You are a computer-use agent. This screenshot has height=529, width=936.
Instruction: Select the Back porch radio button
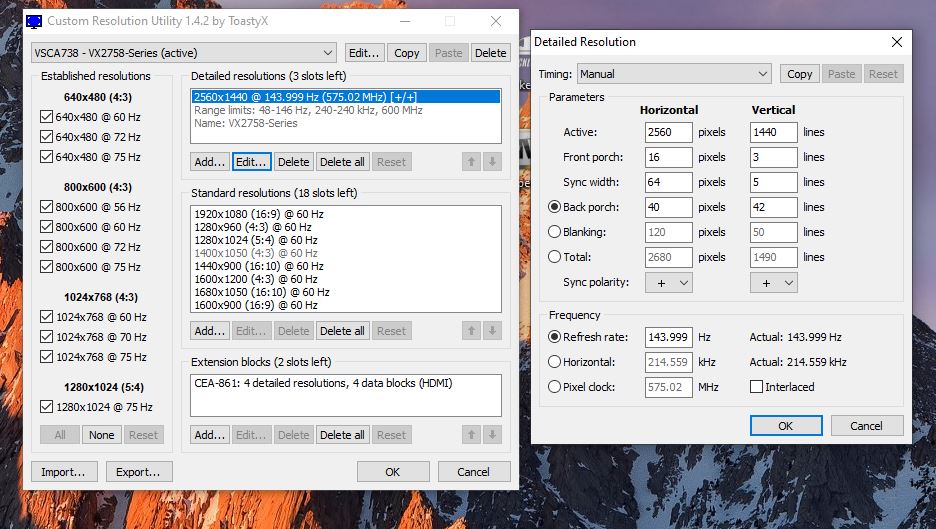pos(554,207)
